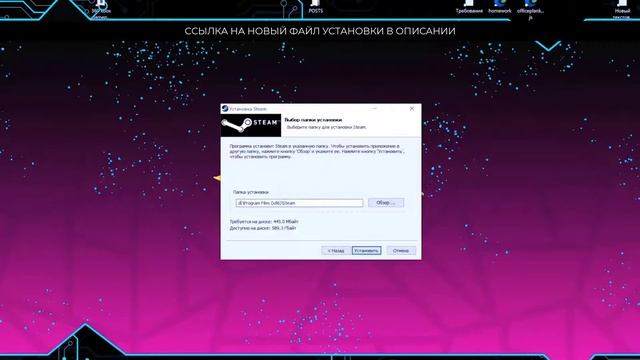Click the 'Выбор папки установки' heading text
Screen dimensions: 640x360
(313, 120)
